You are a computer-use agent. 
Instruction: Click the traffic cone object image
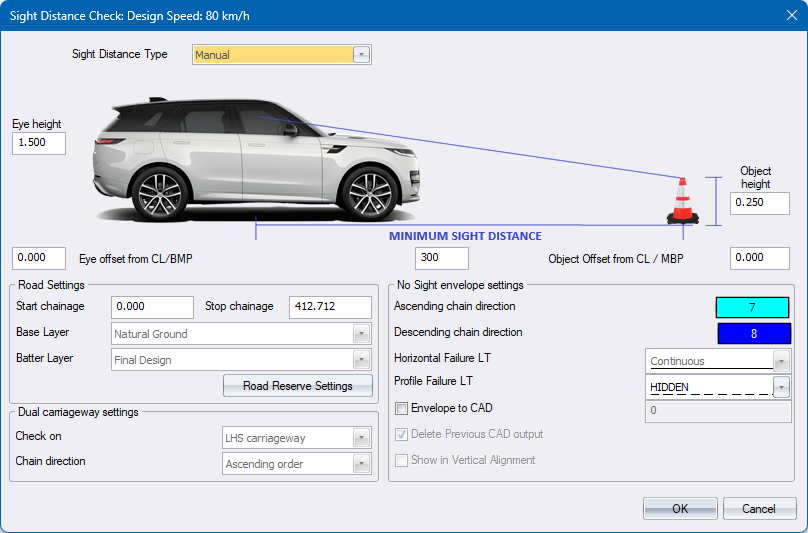point(683,201)
